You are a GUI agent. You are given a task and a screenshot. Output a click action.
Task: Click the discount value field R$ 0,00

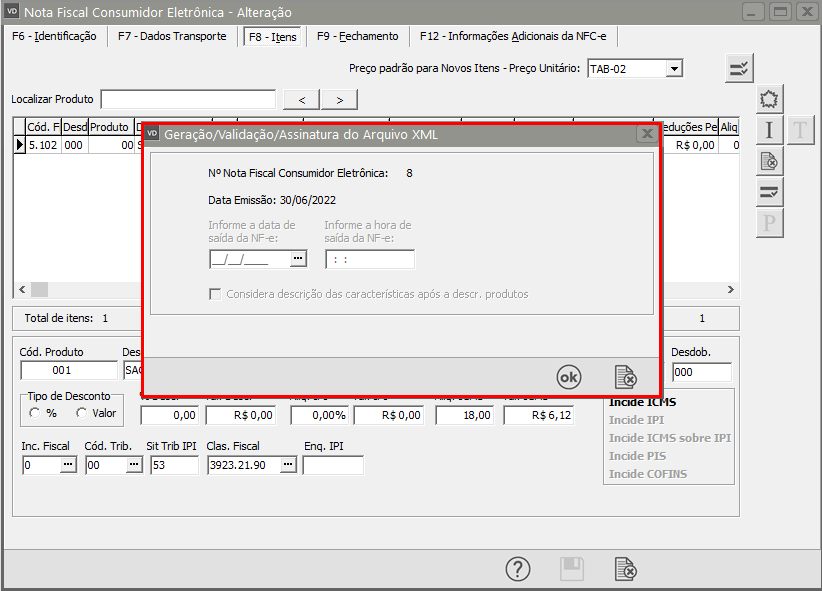240,415
